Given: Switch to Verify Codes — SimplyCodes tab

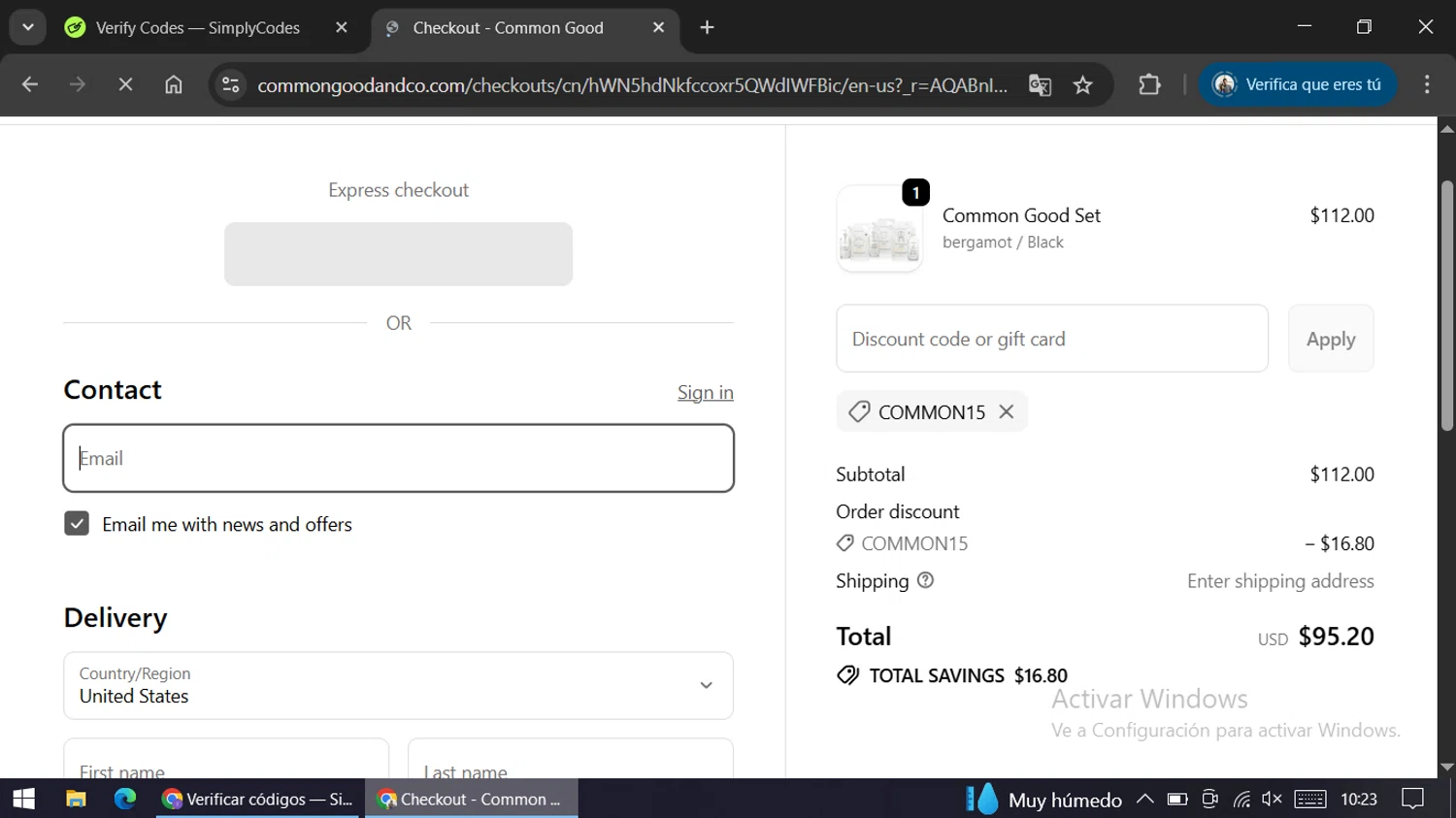Looking at the screenshot, I should point(198,28).
